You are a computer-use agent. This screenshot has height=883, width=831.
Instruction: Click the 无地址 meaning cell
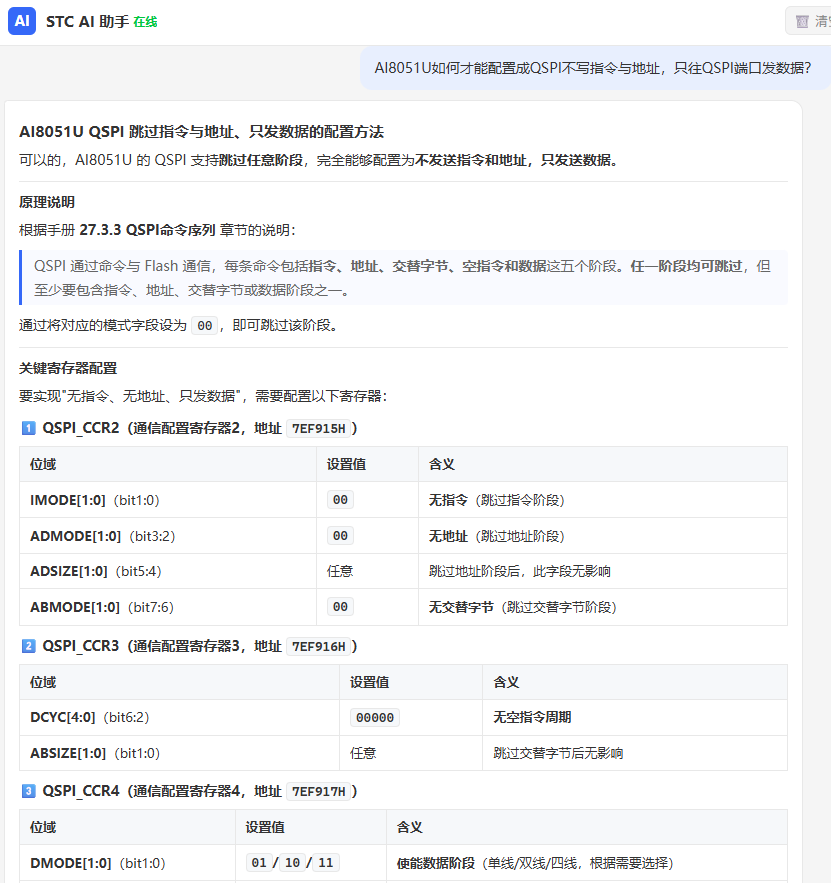click(603, 536)
